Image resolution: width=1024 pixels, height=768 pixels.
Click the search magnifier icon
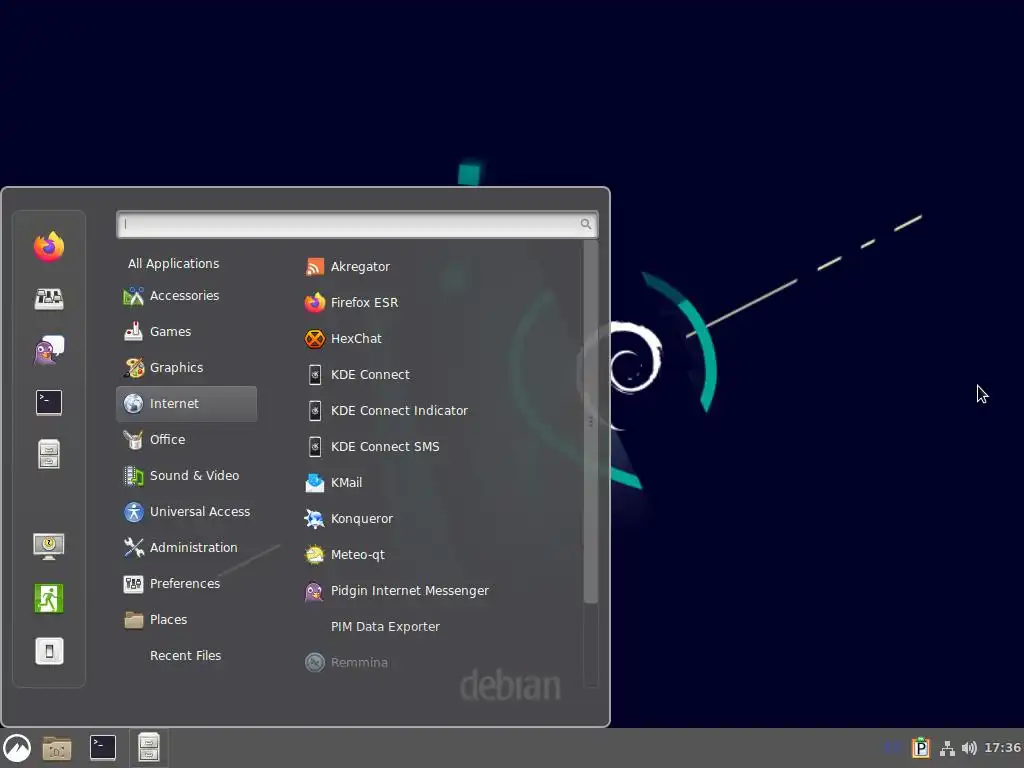(x=586, y=224)
